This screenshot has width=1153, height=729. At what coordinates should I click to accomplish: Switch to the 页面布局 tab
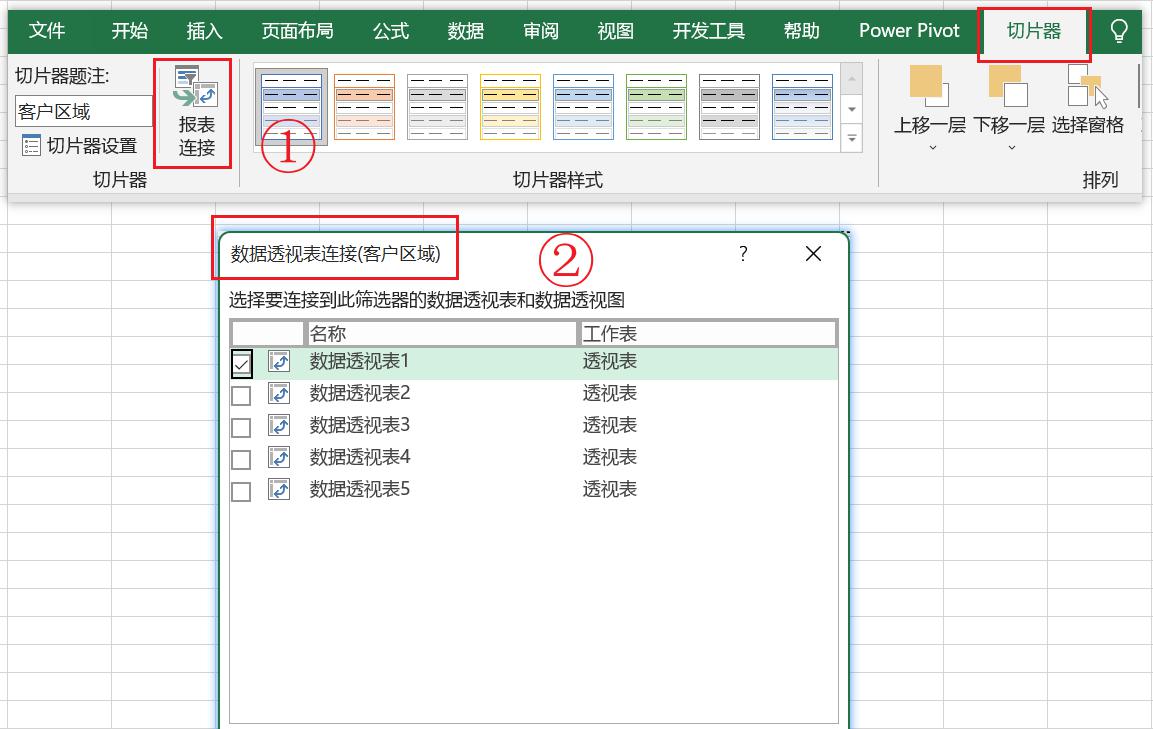point(297,31)
